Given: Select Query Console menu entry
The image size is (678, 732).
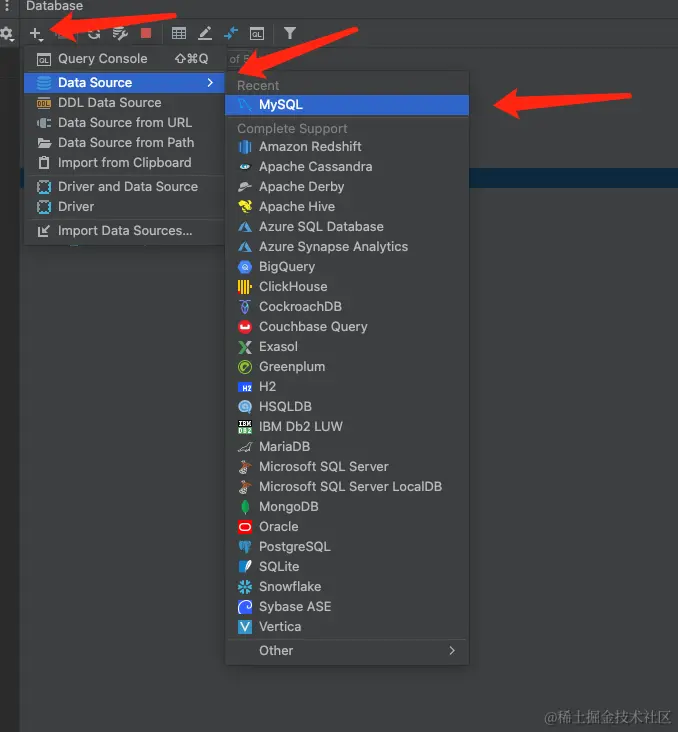Looking at the screenshot, I should coord(102,58).
